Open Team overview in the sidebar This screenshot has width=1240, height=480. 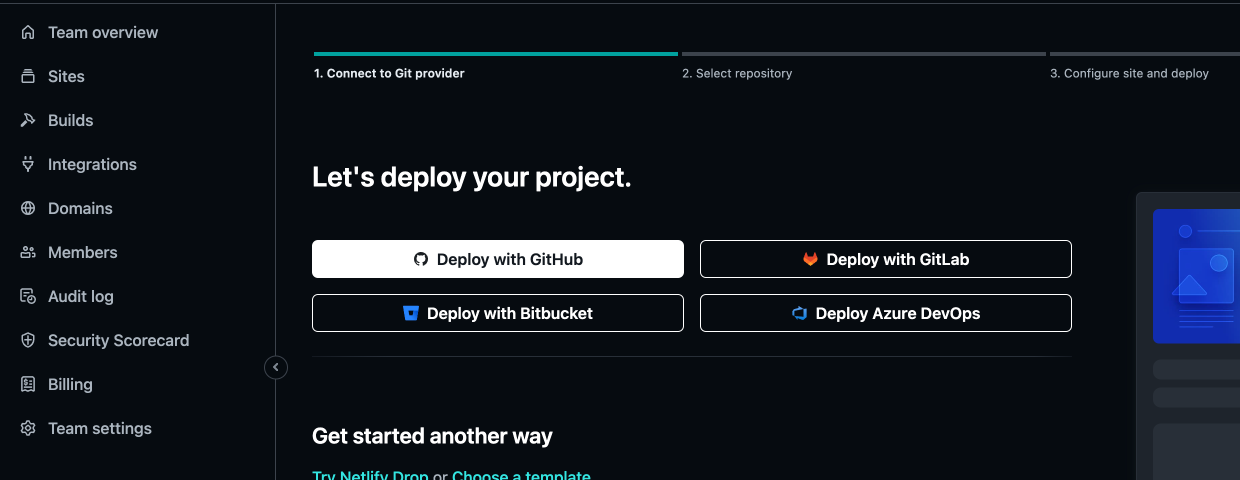click(x=89, y=32)
